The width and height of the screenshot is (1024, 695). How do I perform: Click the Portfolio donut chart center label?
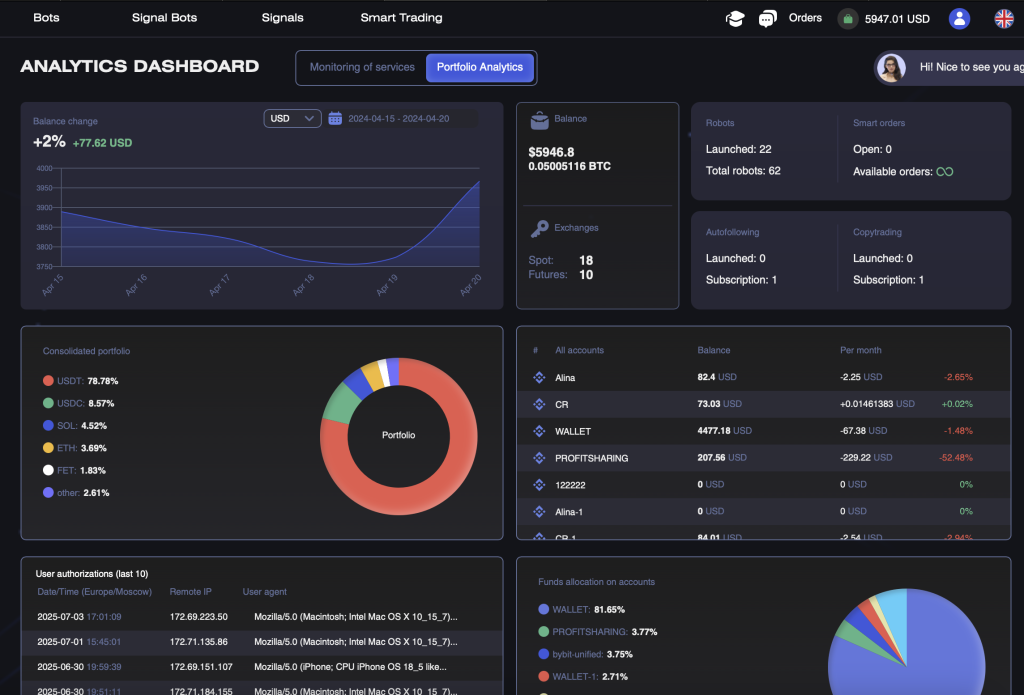point(398,435)
